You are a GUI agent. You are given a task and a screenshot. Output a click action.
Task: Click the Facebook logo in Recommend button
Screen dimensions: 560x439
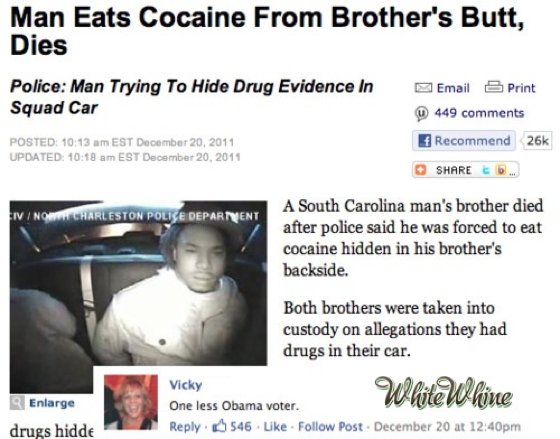coord(424,141)
